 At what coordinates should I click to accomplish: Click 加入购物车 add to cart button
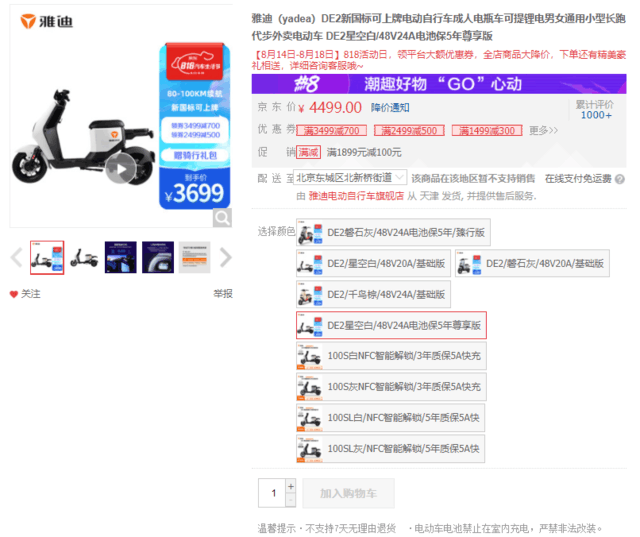click(349, 493)
